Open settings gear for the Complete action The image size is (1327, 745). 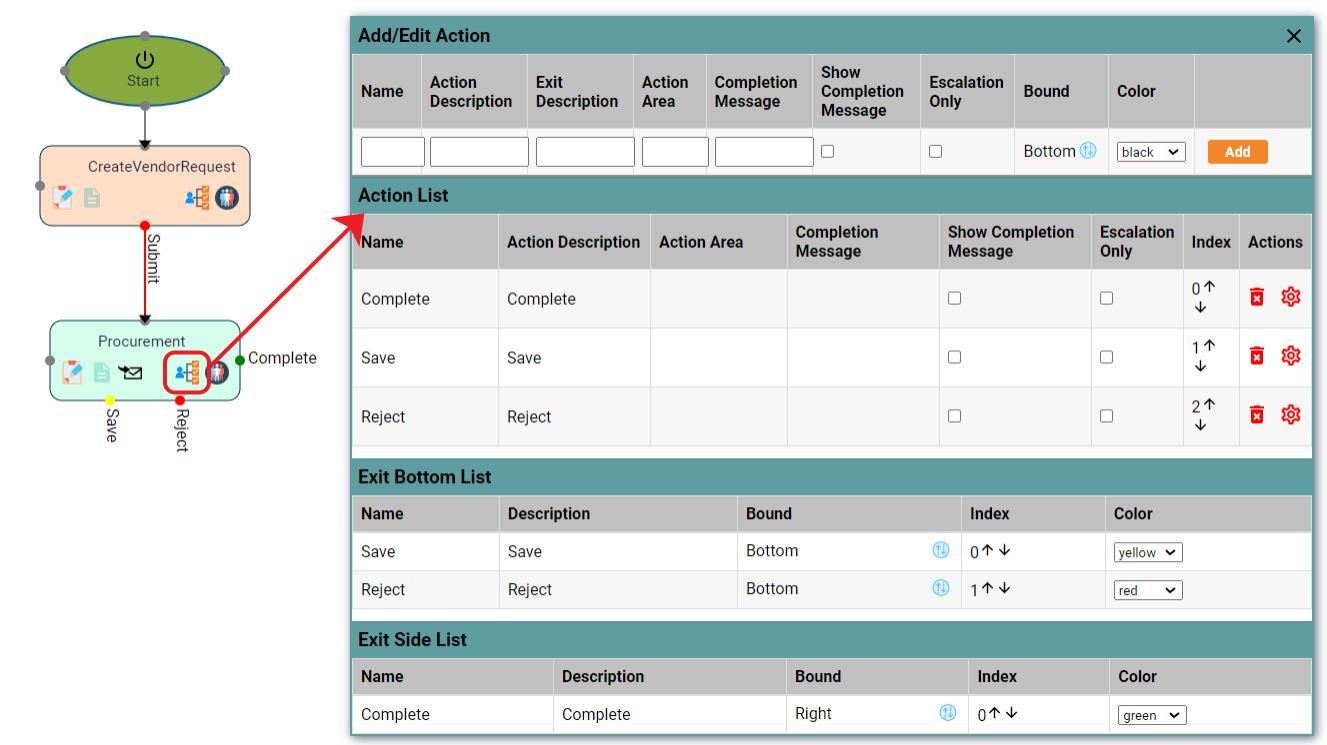[x=1291, y=296]
